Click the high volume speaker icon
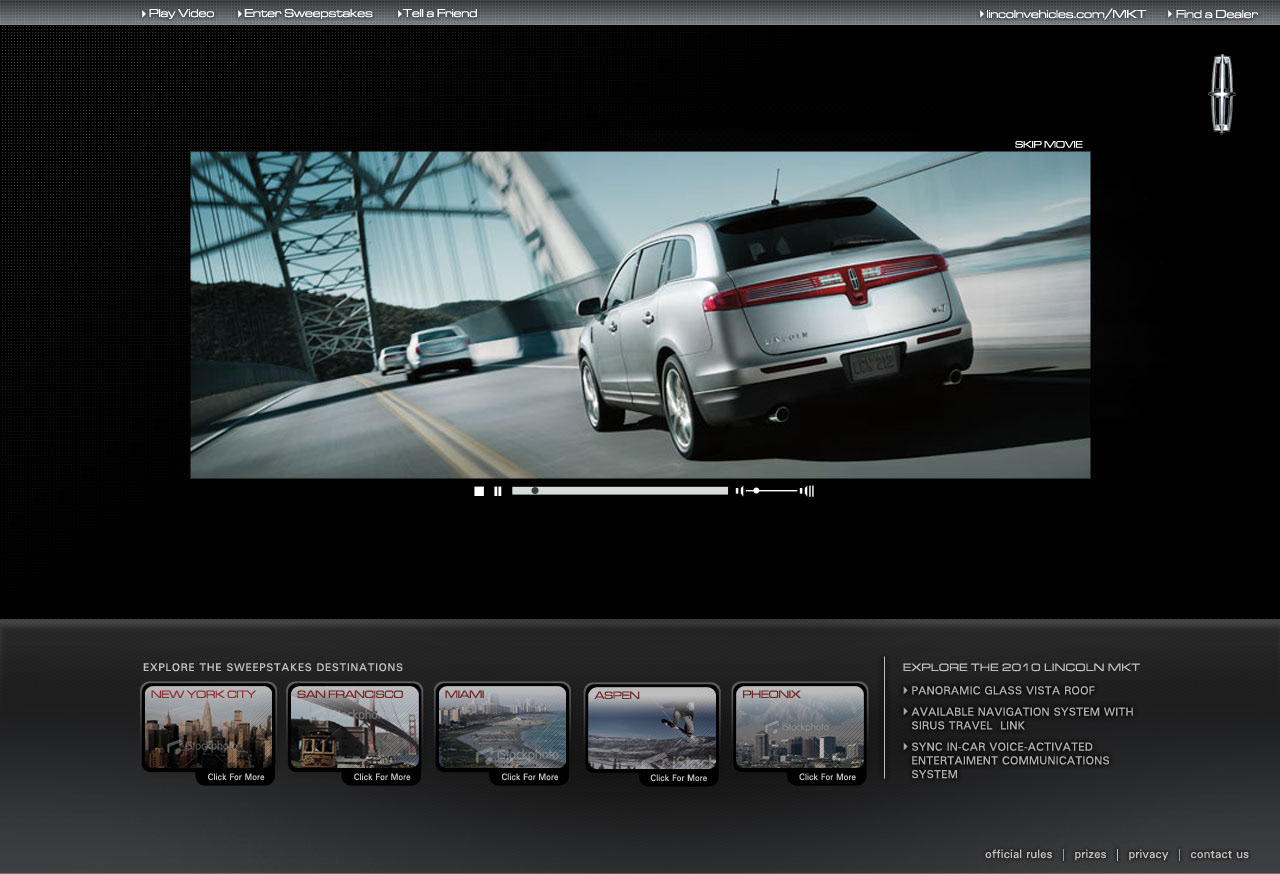 (807, 491)
